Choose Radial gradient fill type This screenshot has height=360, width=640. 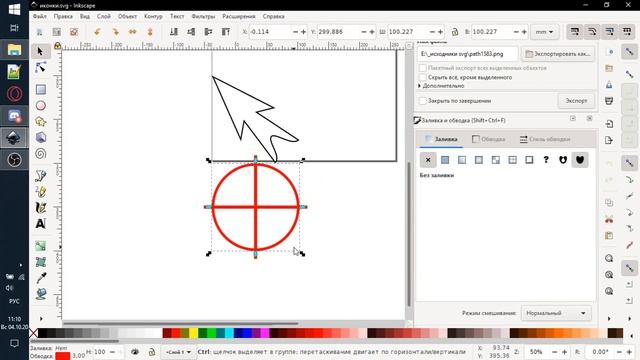479,160
